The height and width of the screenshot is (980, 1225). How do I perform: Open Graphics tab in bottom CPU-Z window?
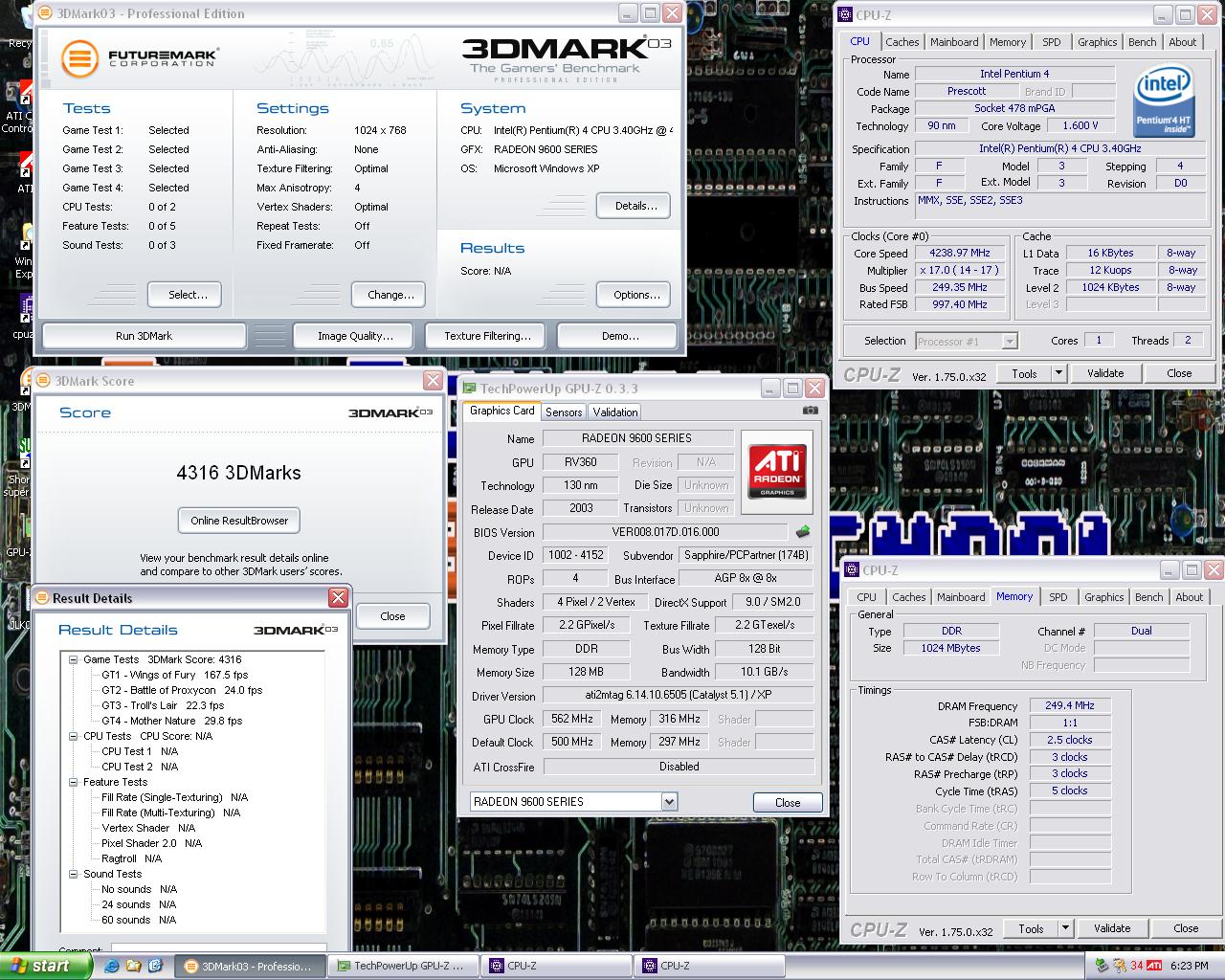[1103, 597]
